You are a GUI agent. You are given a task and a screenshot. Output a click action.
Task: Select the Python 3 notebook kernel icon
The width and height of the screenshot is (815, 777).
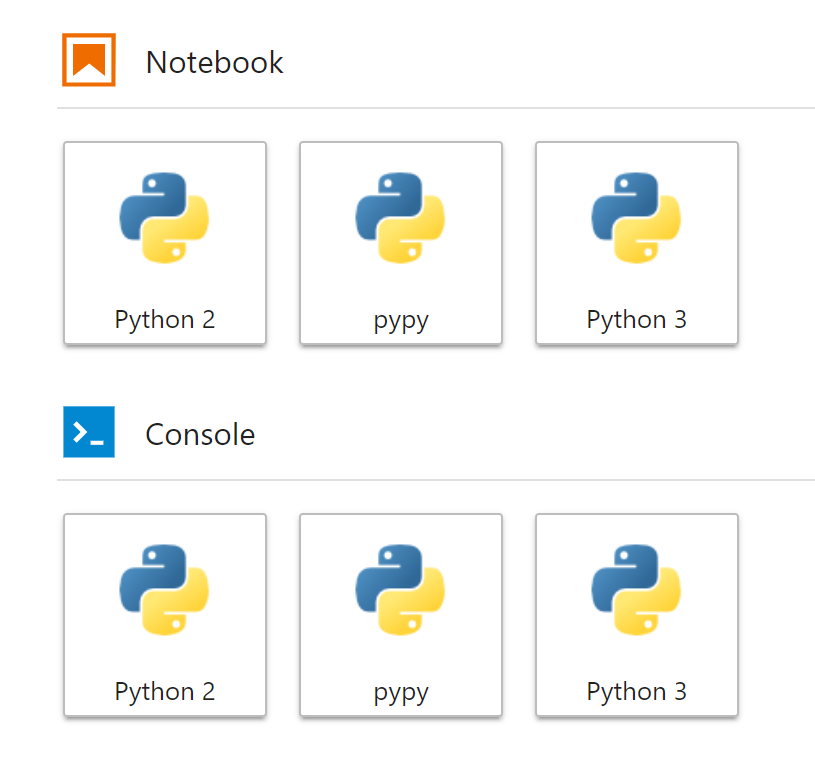coord(636,218)
